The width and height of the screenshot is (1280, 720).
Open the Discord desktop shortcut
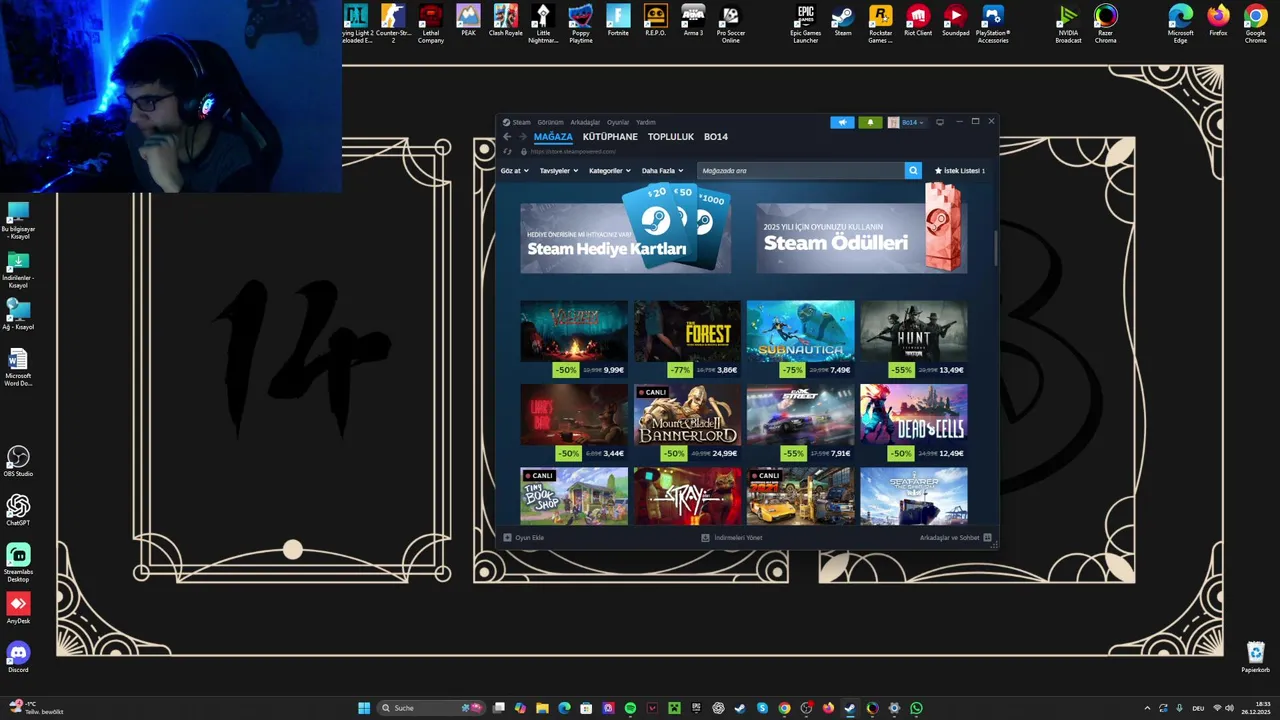(x=18, y=657)
